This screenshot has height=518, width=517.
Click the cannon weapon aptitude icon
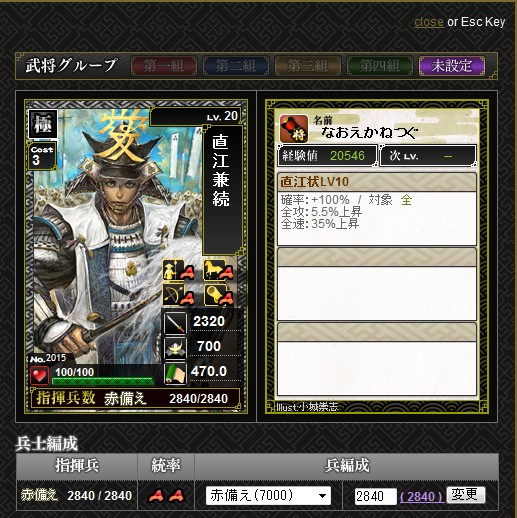213,294
